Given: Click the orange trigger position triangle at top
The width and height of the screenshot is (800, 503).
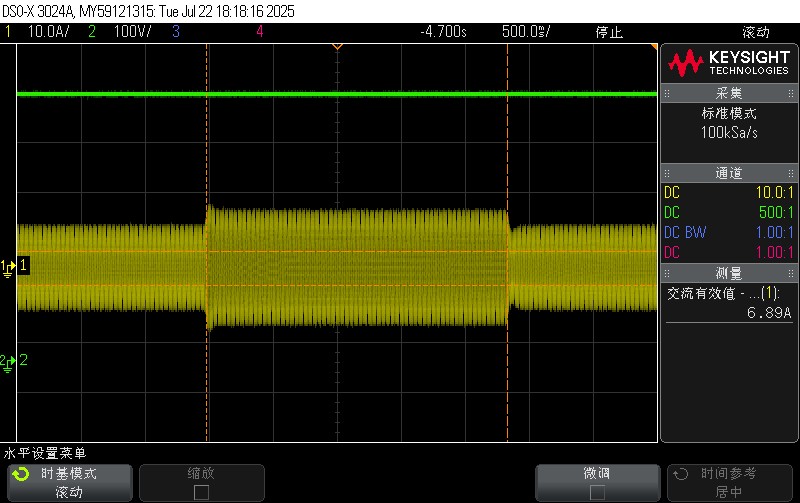Looking at the screenshot, I should pyautogui.click(x=337, y=47).
